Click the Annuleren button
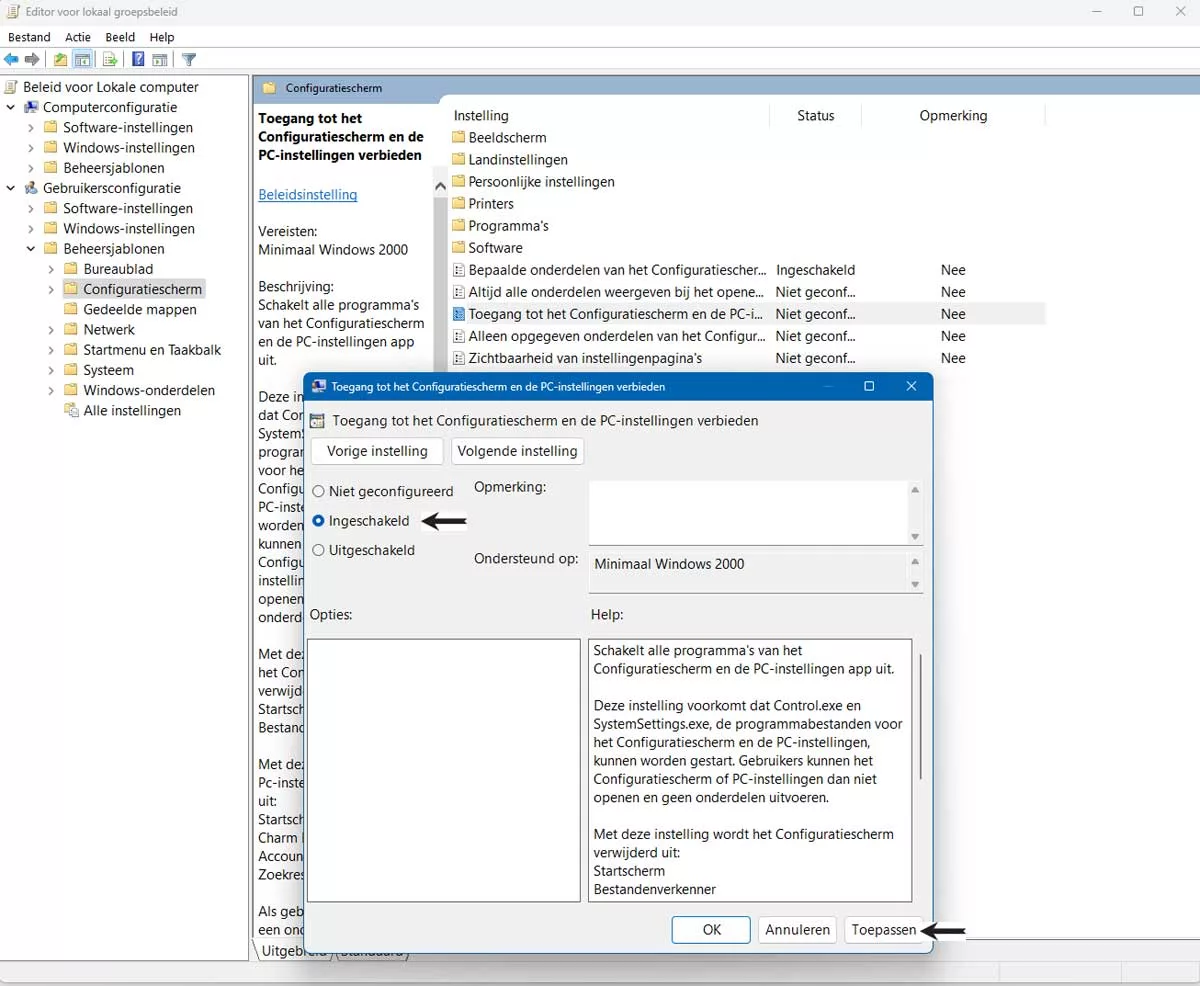The width and height of the screenshot is (1200, 986). (797, 929)
